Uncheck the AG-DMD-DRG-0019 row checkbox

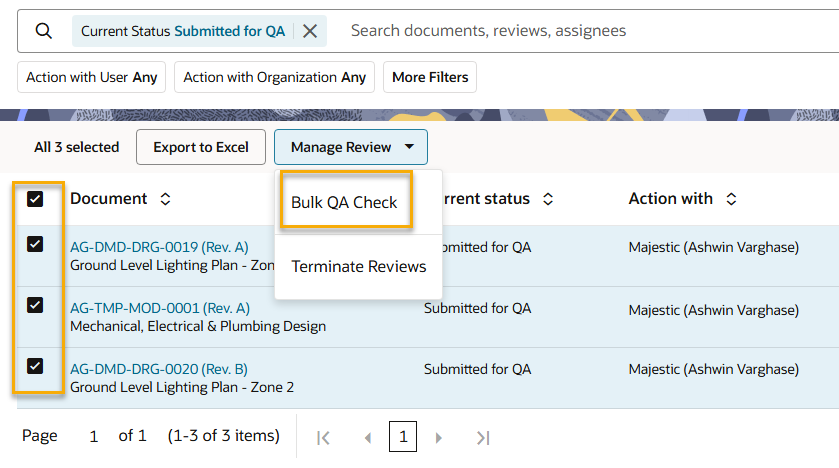35,244
